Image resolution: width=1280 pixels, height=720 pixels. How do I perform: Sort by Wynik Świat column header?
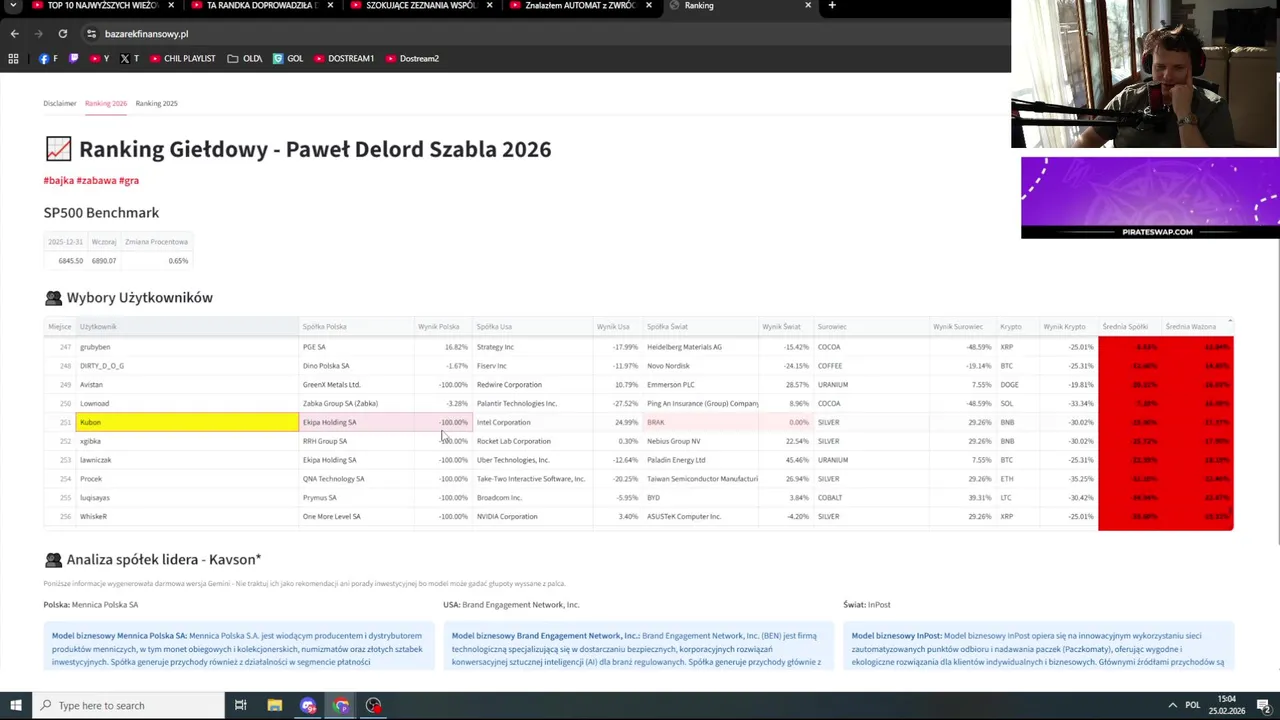tap(785, 327)
